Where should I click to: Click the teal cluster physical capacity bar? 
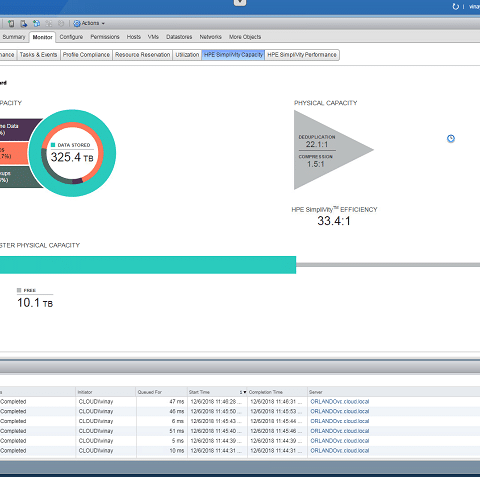148,265
